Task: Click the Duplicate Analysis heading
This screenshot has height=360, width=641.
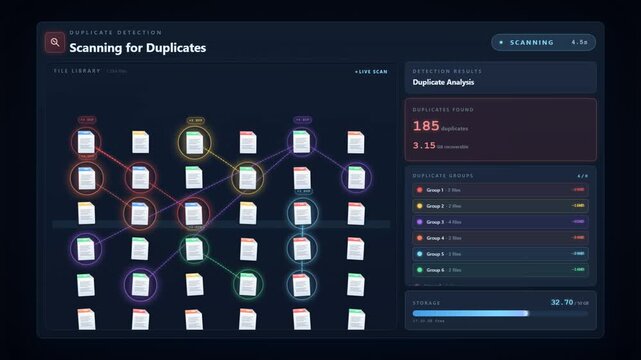Action: tap(443, 82)
